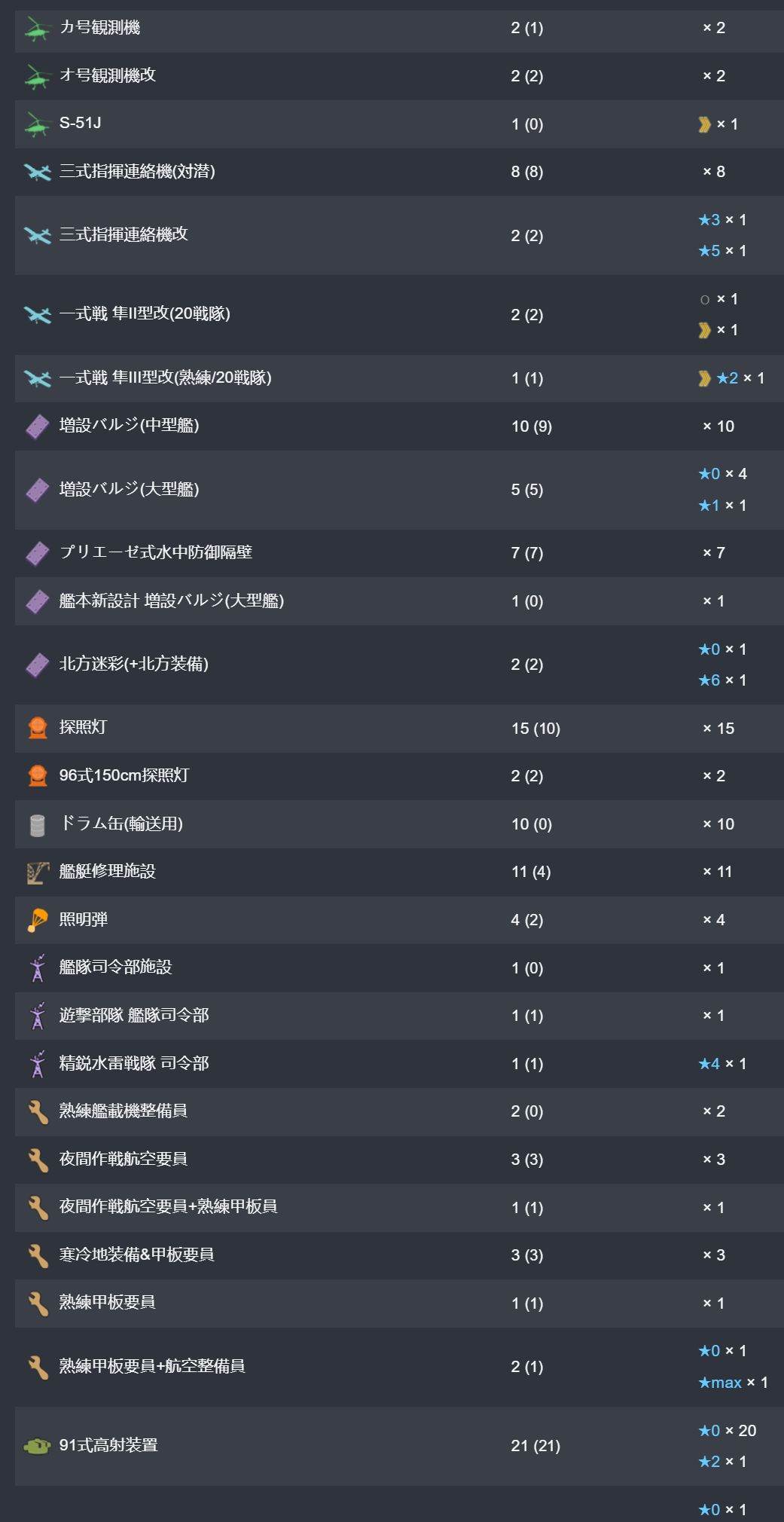Click the wrench icon beside 熟練艦載機整備員

pos(37,1112)
